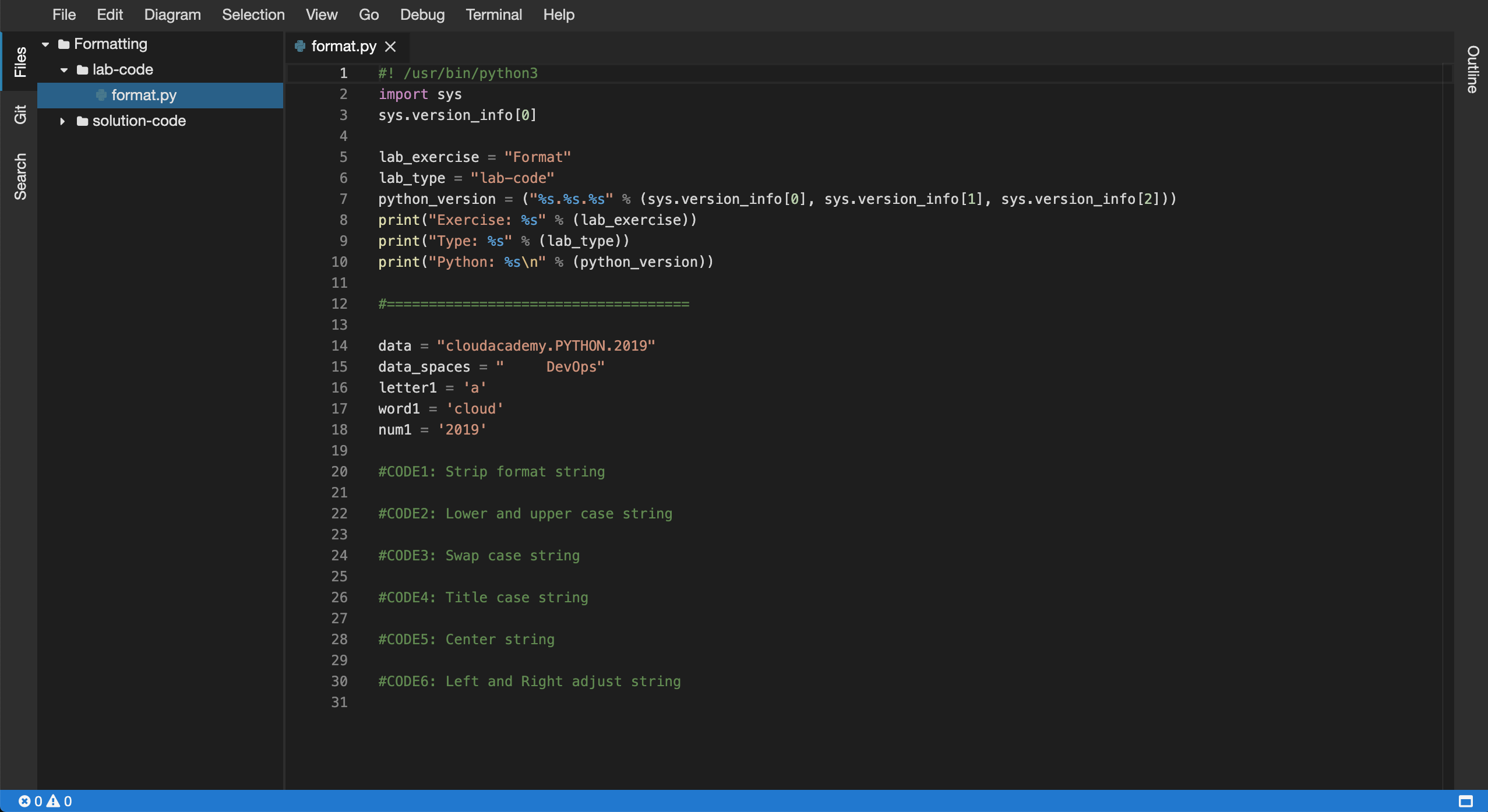Click the "cloudacademy.PYTHON.2019" string

[x=546, y=346]
